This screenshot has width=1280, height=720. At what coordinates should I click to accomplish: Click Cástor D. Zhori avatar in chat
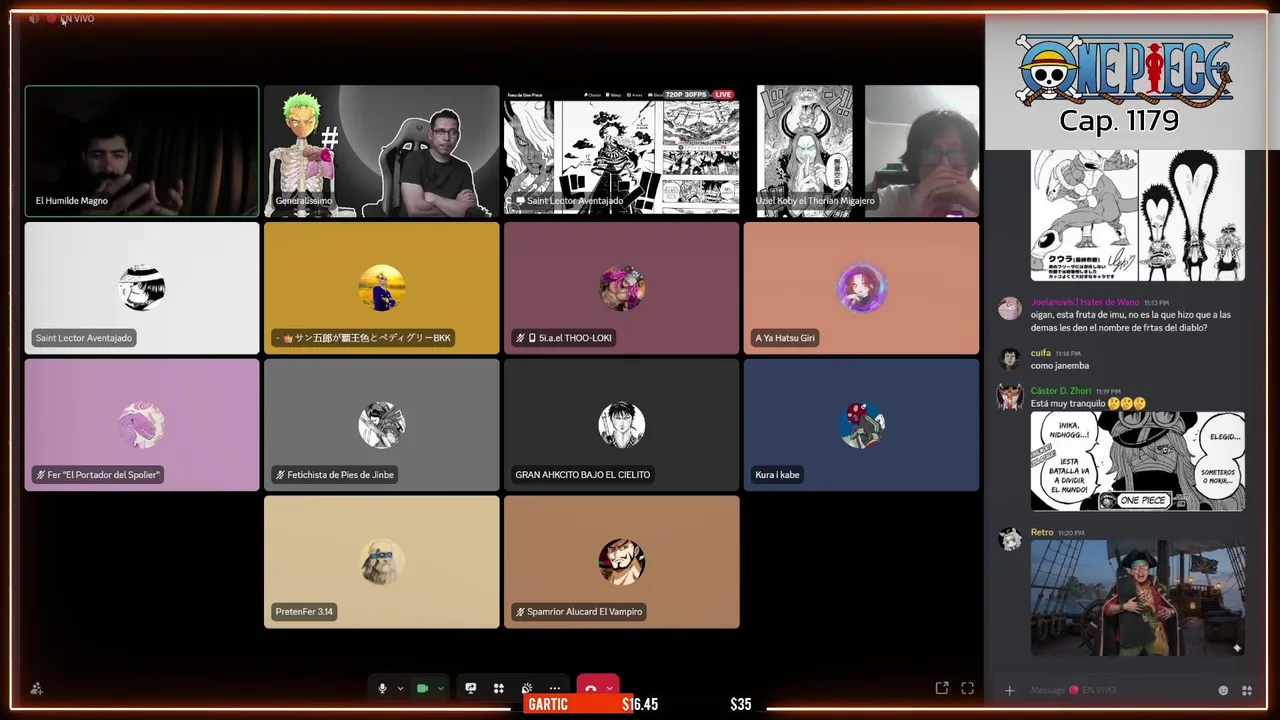click(x=1009, y=397)
